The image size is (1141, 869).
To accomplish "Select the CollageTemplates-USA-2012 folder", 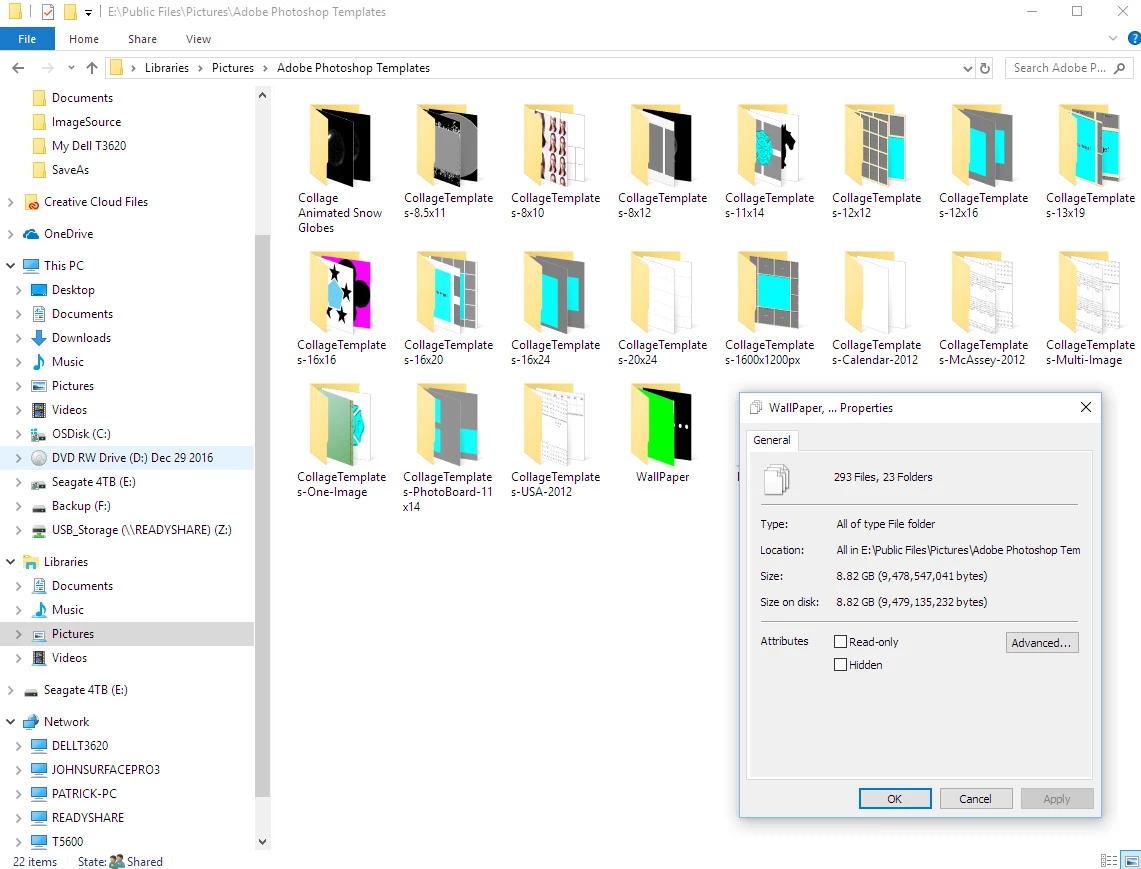I will click(x=555, y=440).
